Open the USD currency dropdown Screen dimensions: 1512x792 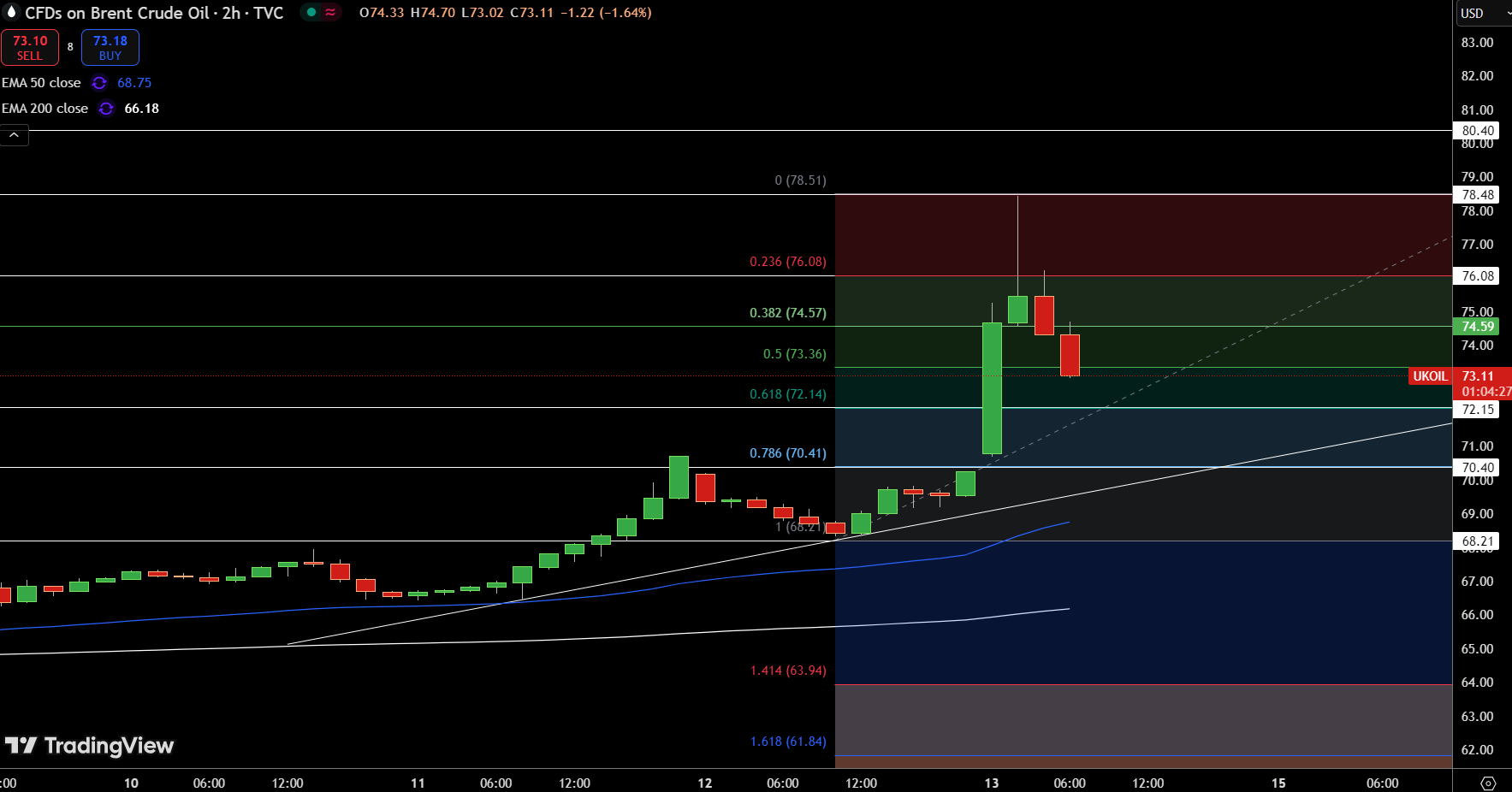pos(1481,13)
